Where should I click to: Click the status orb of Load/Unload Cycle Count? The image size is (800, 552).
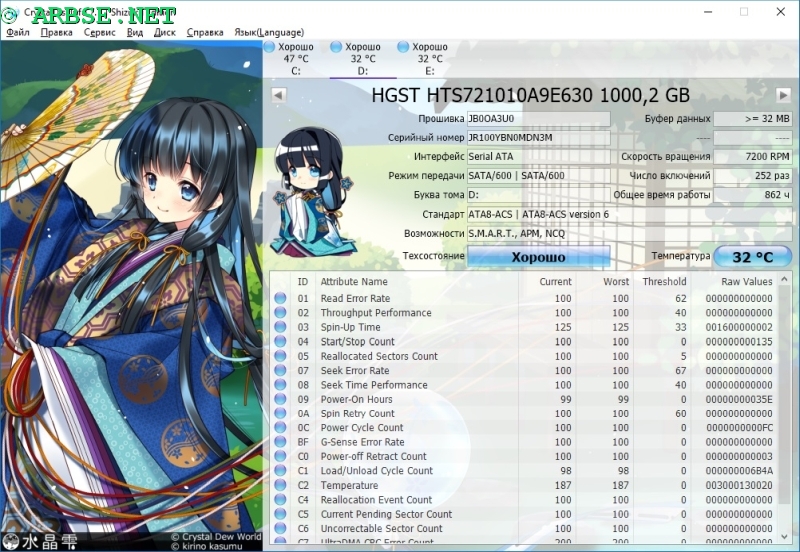tap(280, 470)
